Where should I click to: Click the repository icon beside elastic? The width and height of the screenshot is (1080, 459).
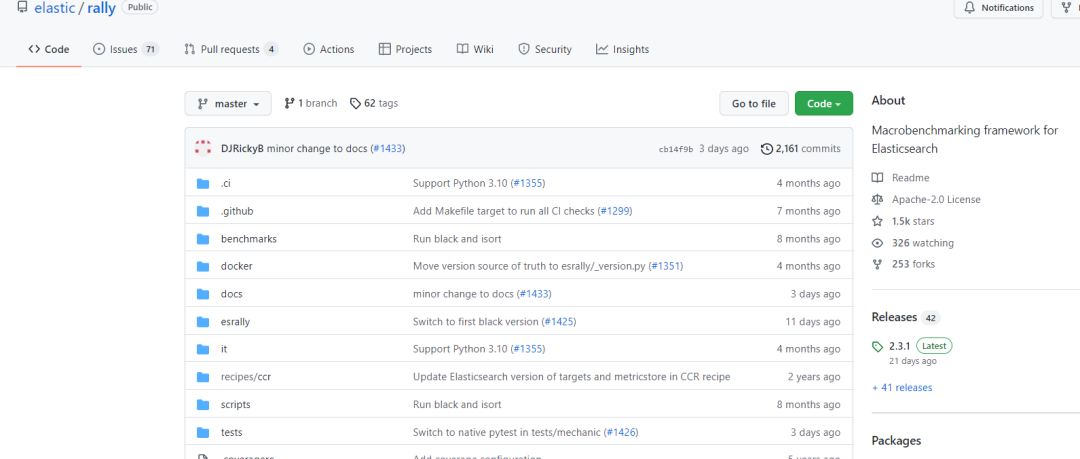tap(23, 8)
